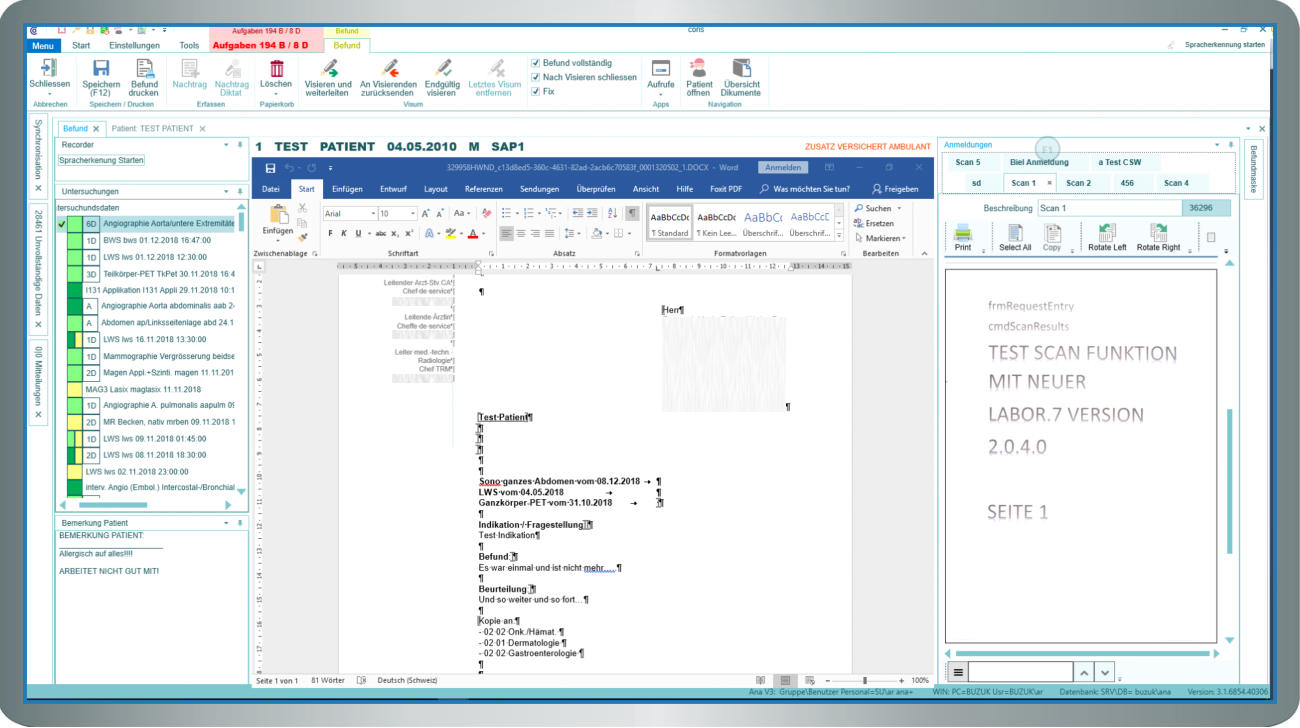
Task: Uncheck Nach Visieren schliessen checkbox
Action: pos(536,77)
